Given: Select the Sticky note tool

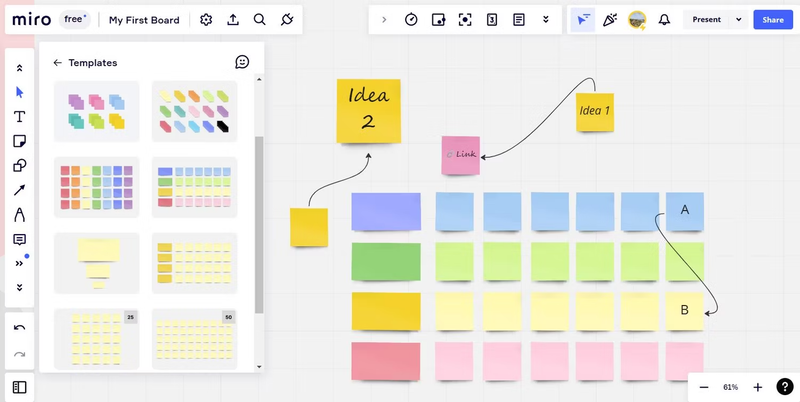Looking at the screenshot, I should (x=19, y=141).
